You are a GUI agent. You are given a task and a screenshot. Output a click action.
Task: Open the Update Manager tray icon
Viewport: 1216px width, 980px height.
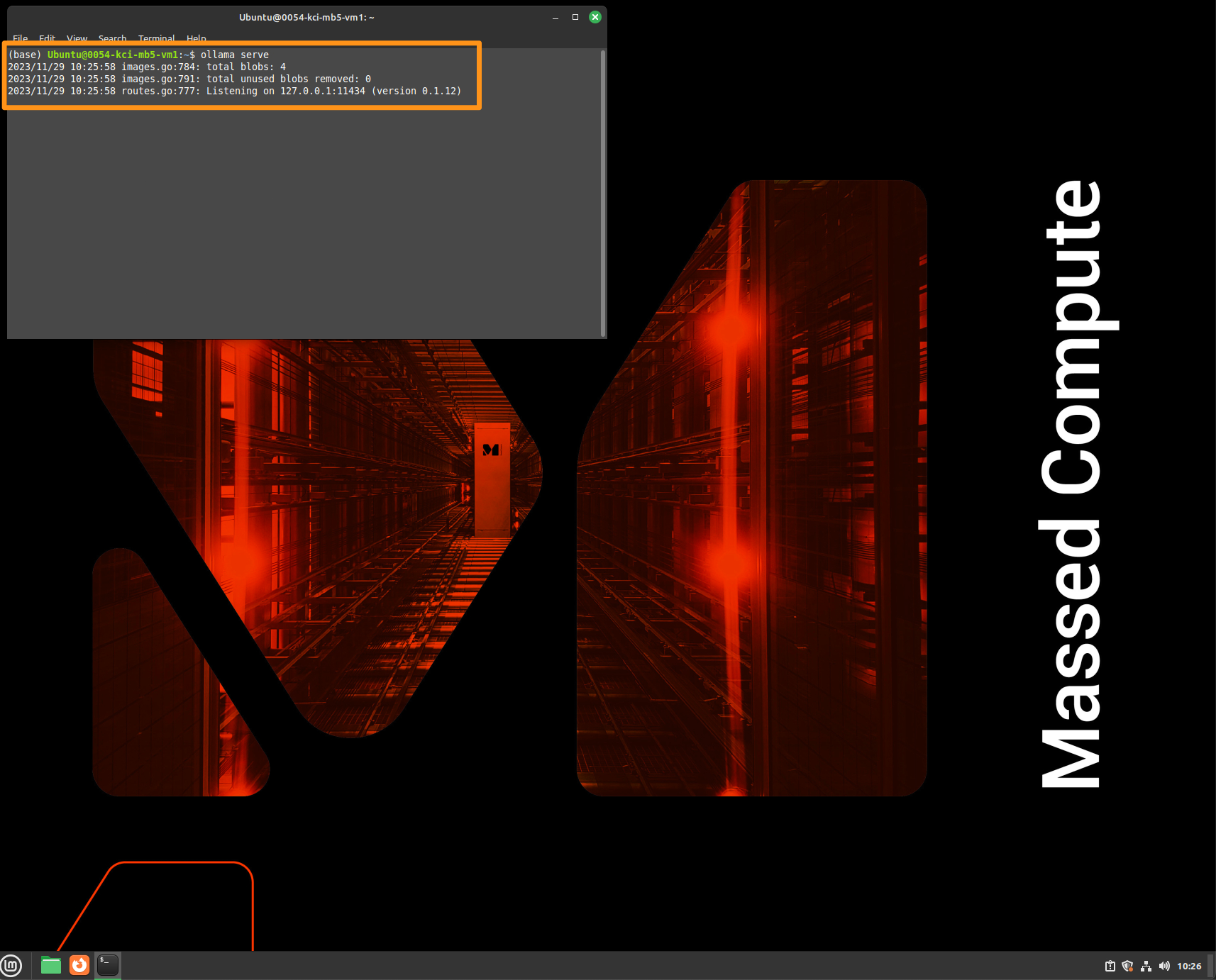tap(1109, 965)
